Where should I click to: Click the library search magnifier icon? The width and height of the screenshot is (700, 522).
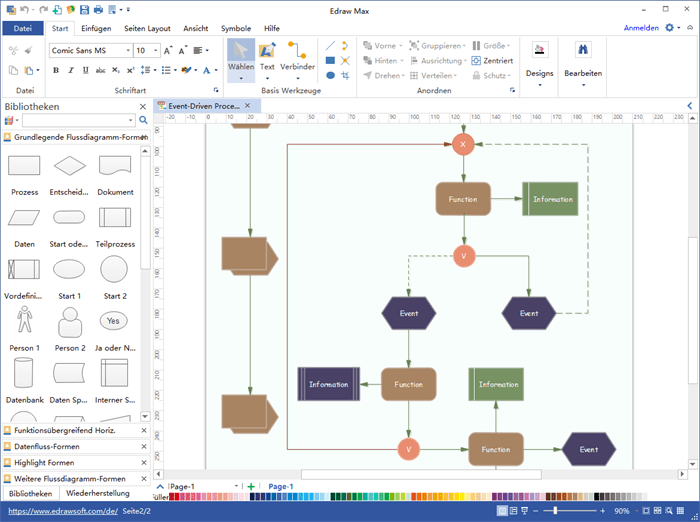point(143,120)
